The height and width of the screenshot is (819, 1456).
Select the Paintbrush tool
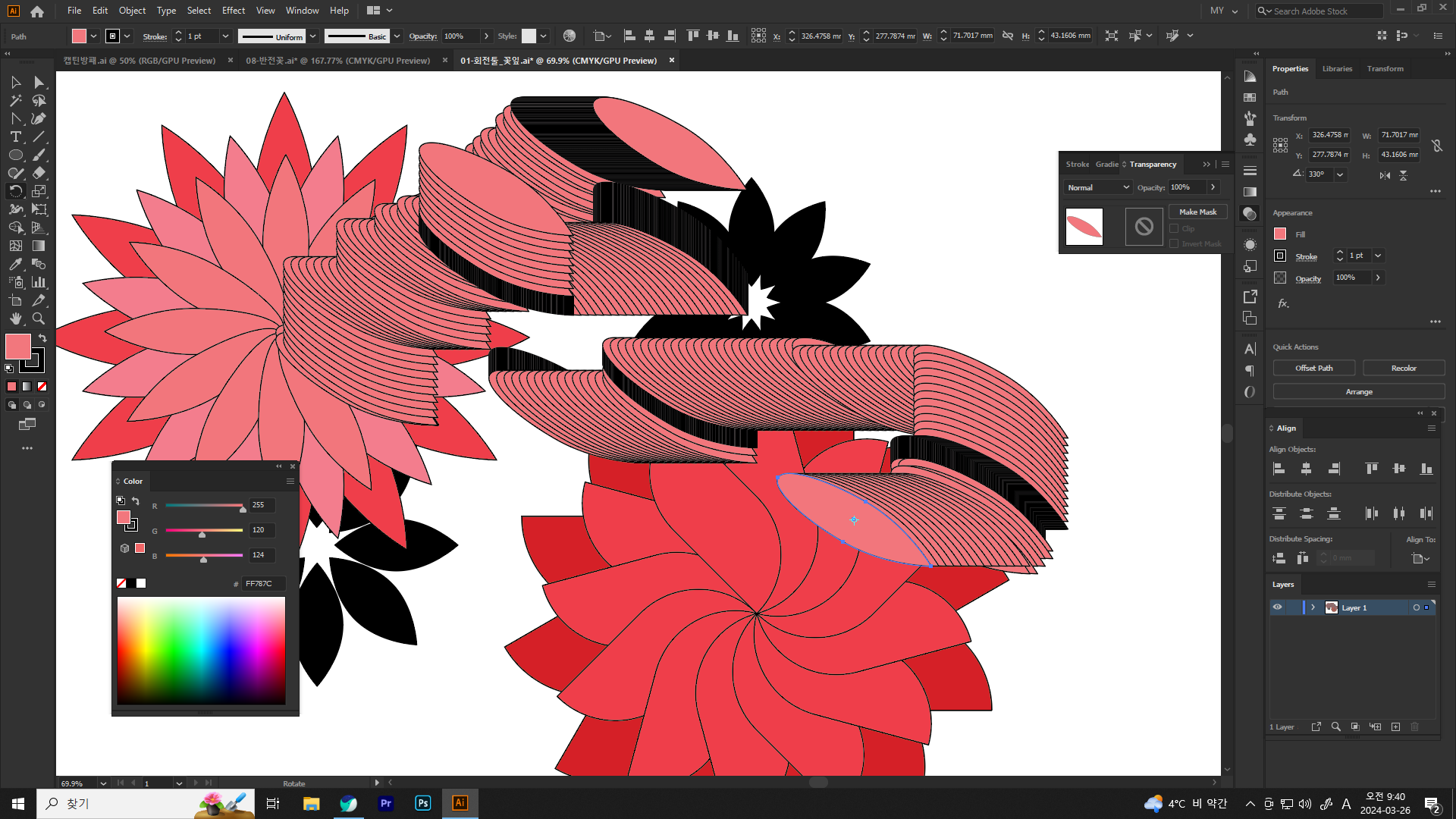pos(39,155)
